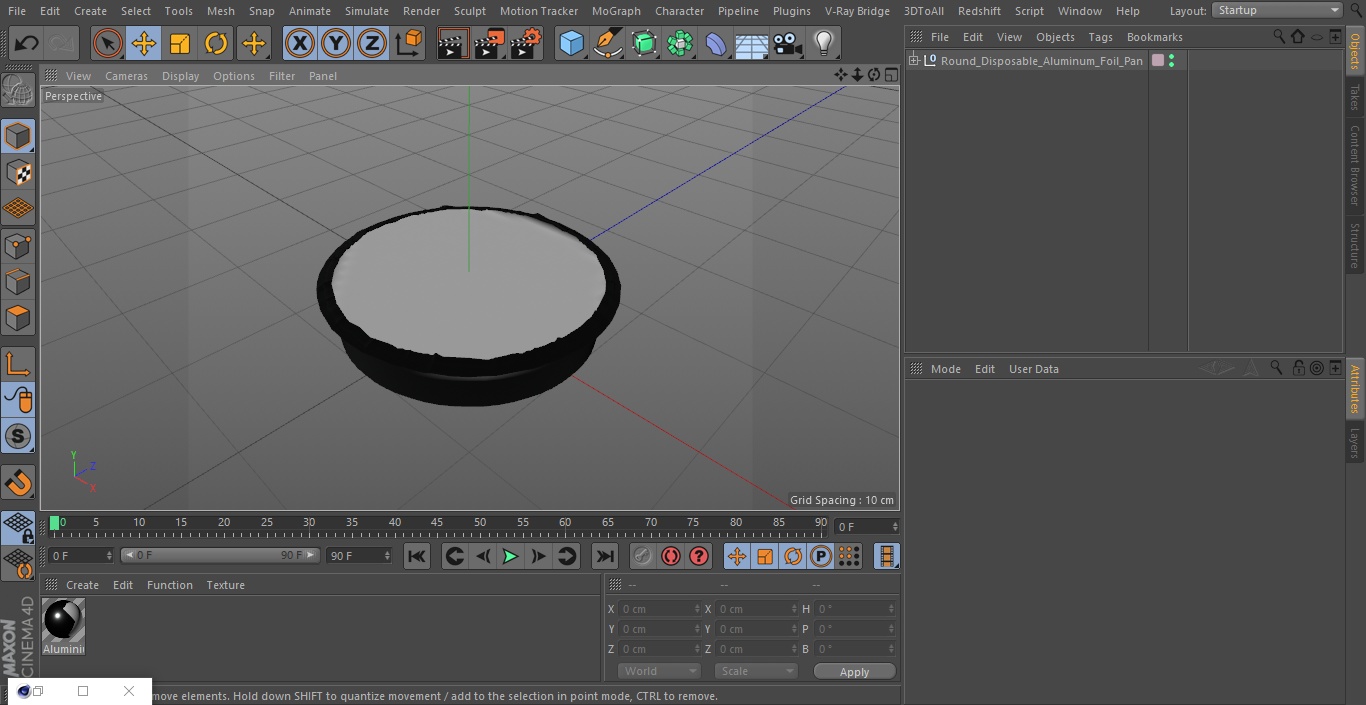
Task: Open the Spline Pen tool
Action: pyautogui.click(x=607, y=43)
